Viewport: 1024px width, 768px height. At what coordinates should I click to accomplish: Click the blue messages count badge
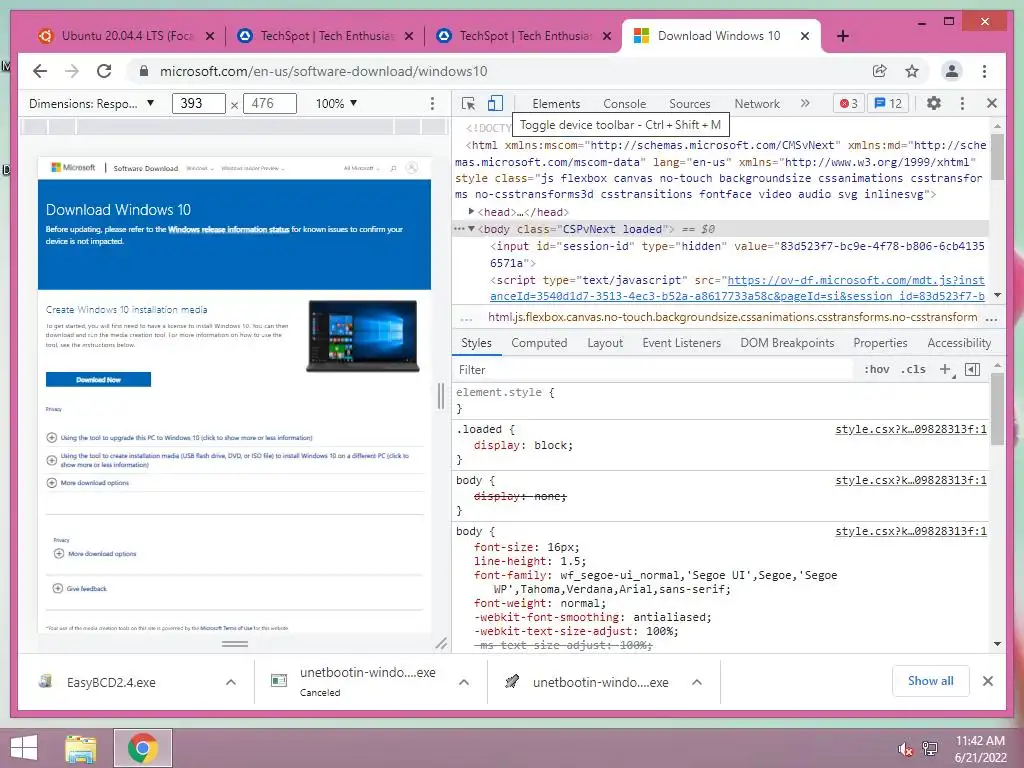click(888, 103)
